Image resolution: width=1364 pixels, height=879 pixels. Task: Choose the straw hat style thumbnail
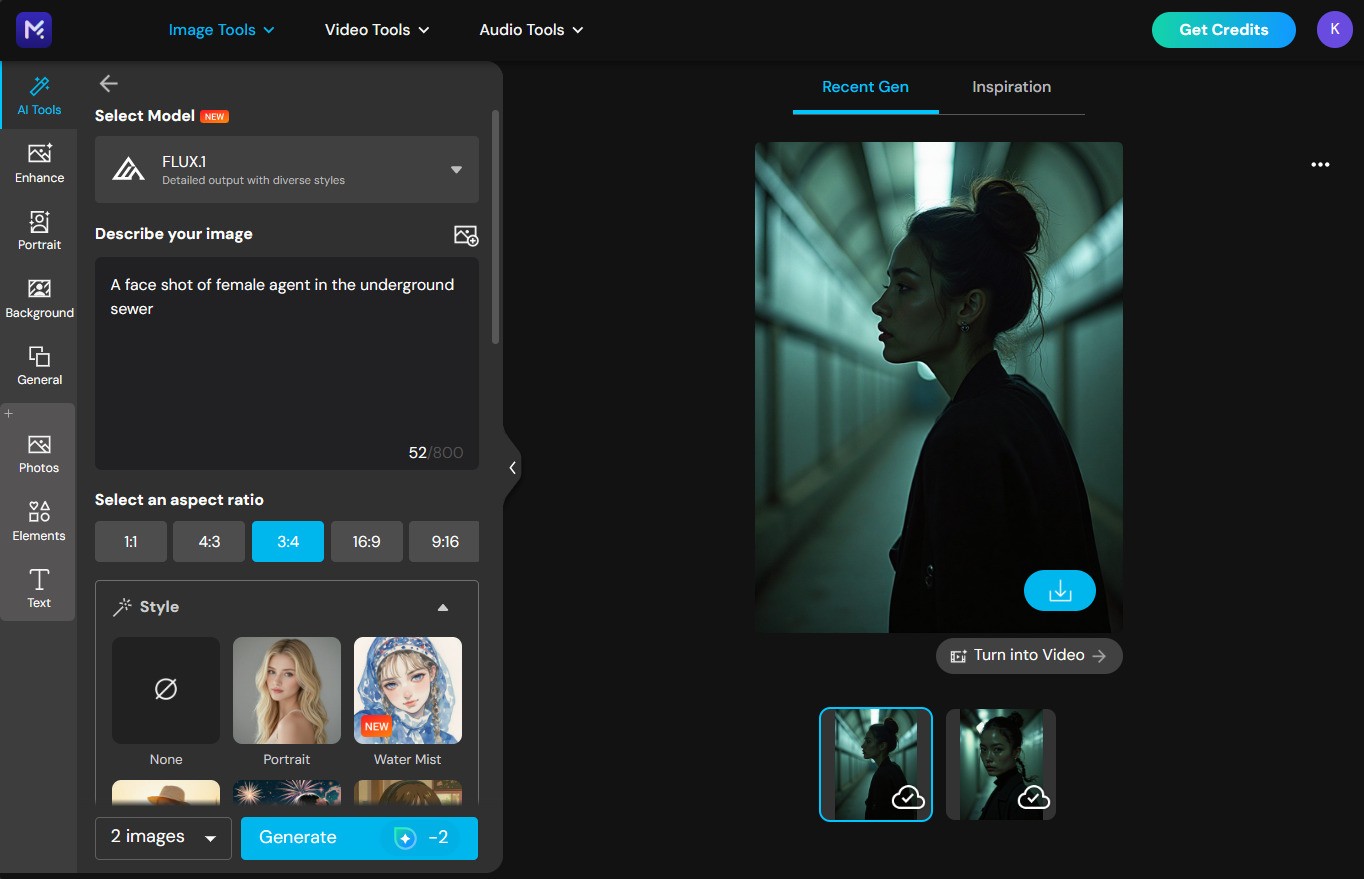166,792
